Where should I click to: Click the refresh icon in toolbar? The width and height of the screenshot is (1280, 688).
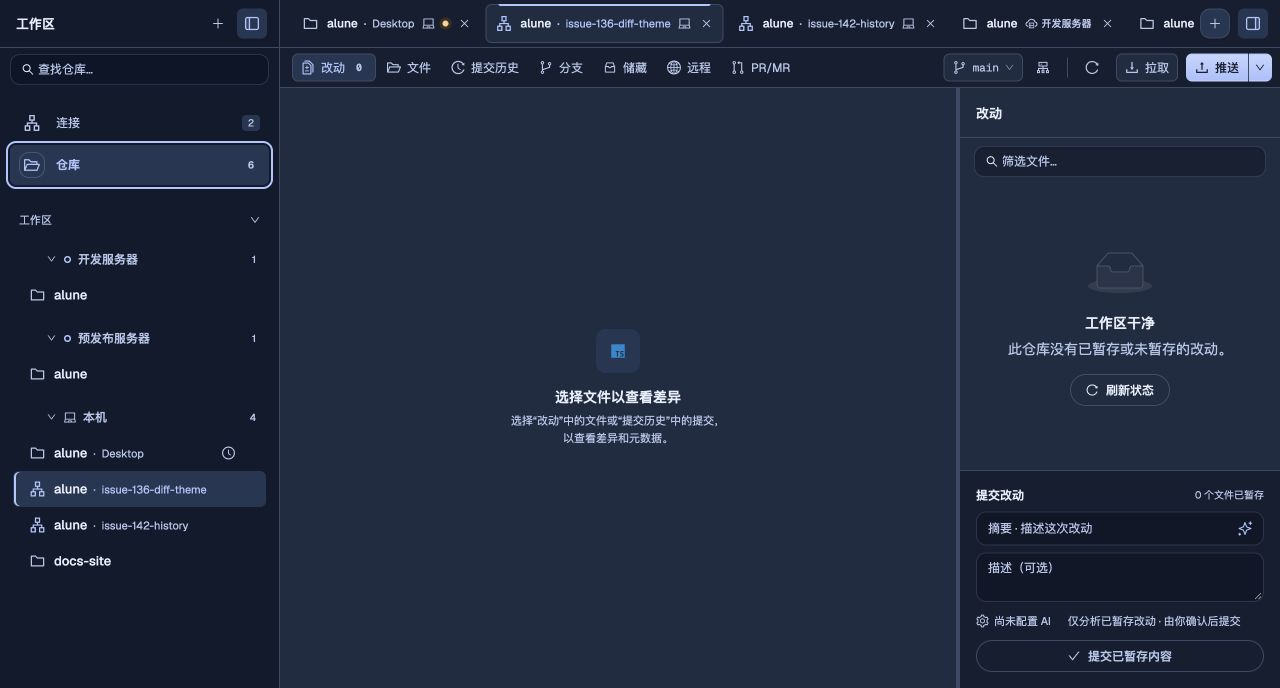tap(1092, 68)
